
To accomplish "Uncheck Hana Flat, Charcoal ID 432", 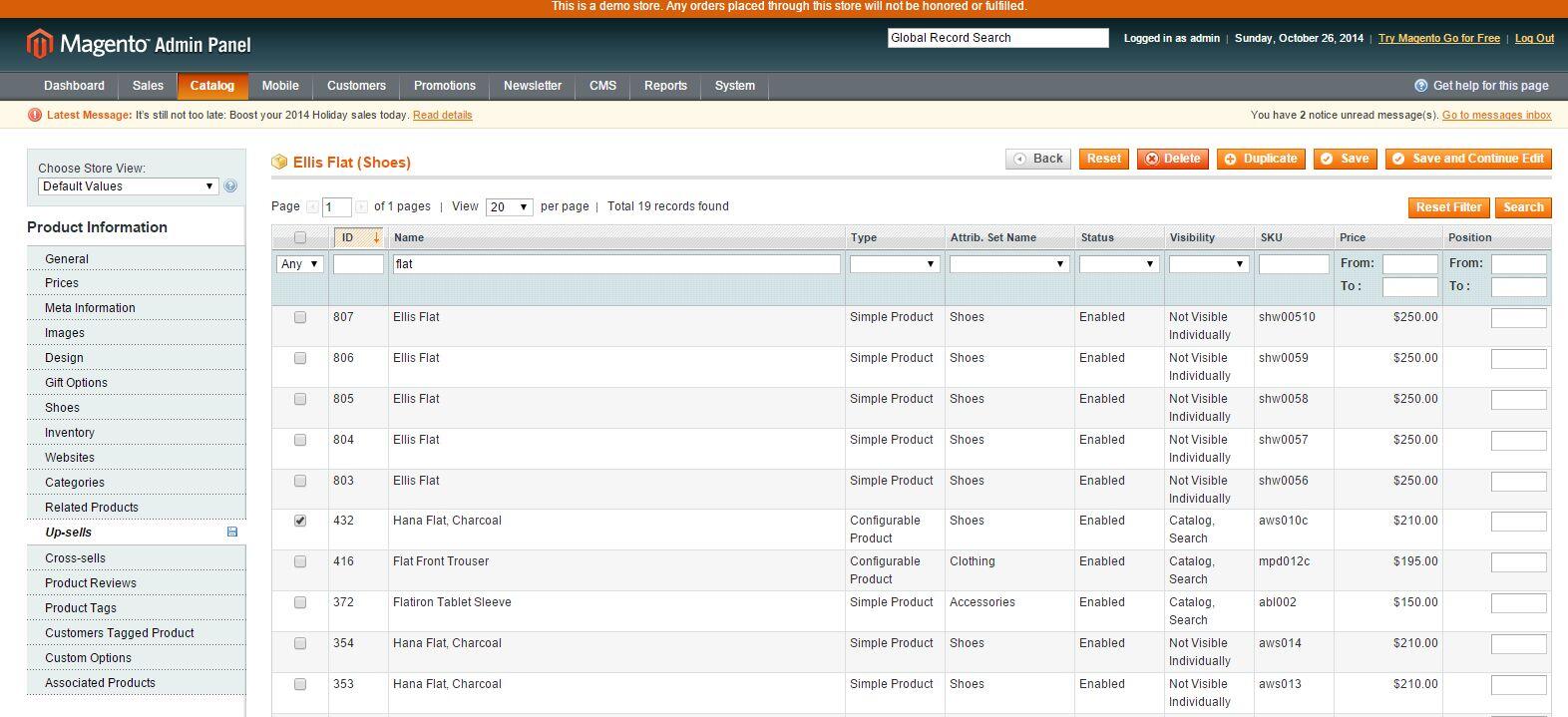I will [x=300, y=521].
